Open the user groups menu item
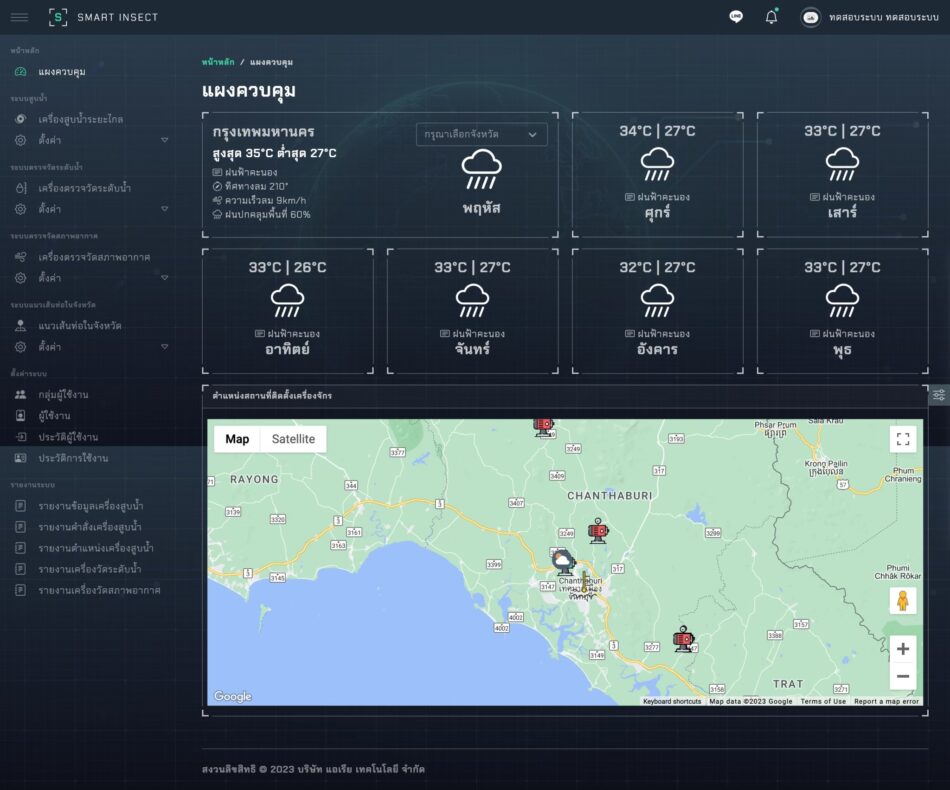 [60, 395]
